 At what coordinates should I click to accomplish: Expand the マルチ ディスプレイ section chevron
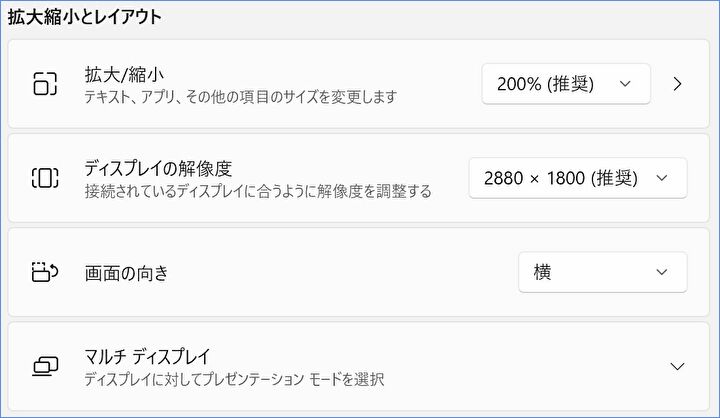tap(677, 366)
